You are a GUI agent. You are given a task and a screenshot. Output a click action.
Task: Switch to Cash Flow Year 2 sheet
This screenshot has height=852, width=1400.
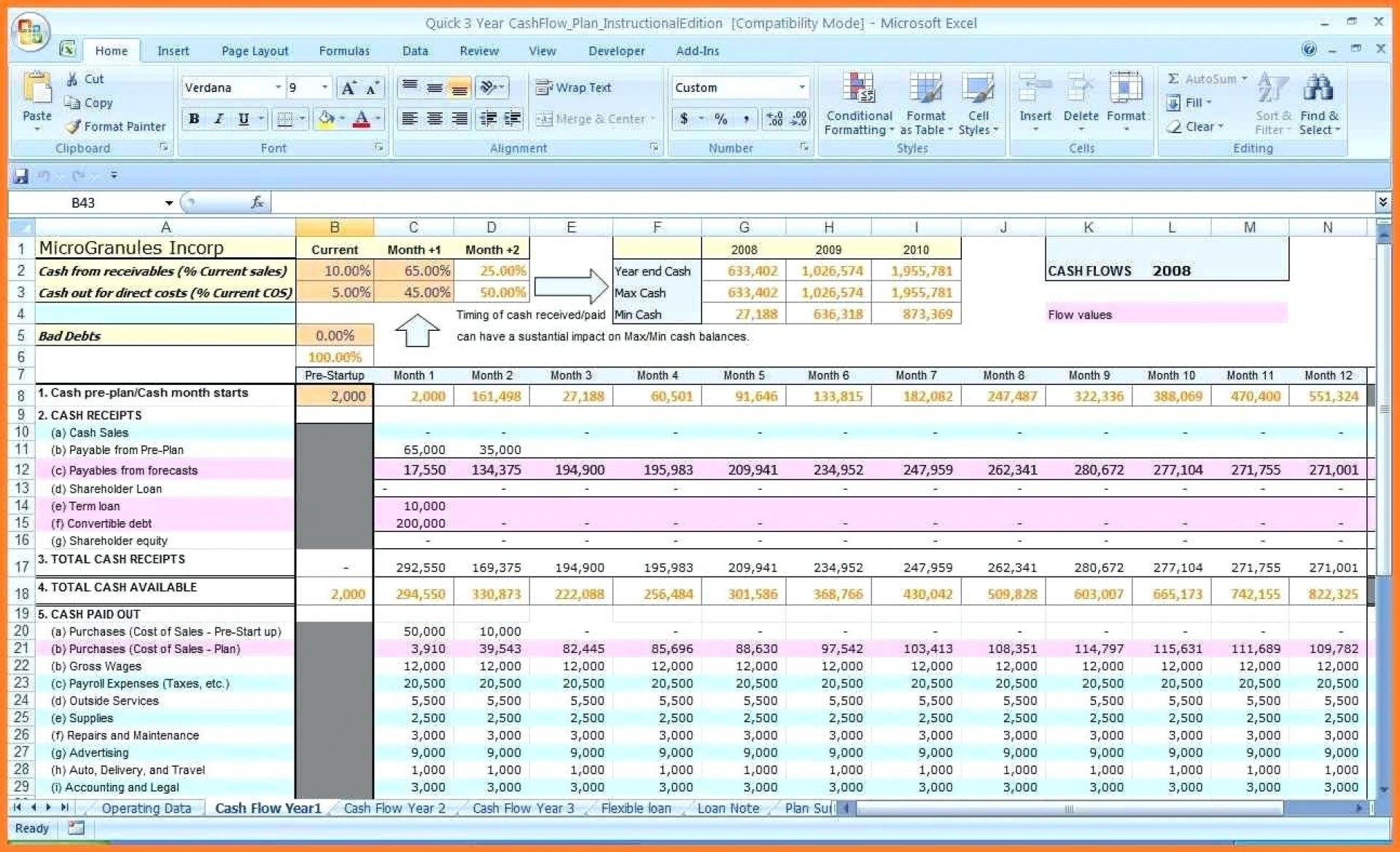pyautogui.click(x=394, y=808)
